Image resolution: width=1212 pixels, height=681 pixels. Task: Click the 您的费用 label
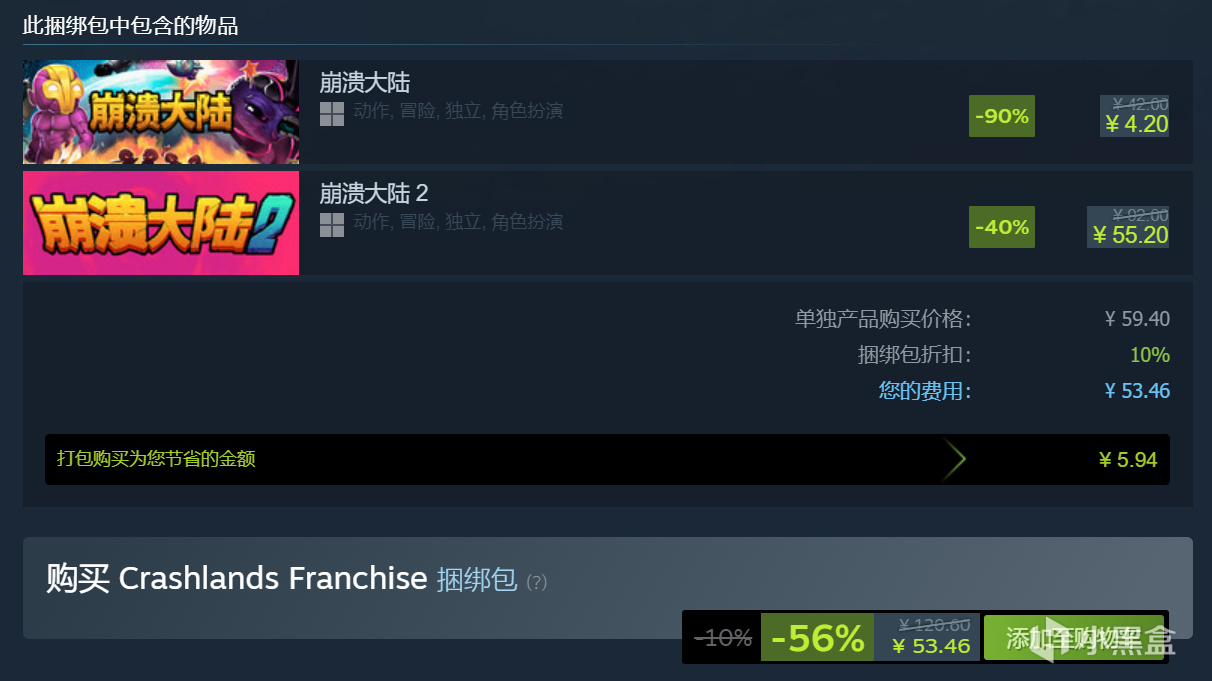925,391
